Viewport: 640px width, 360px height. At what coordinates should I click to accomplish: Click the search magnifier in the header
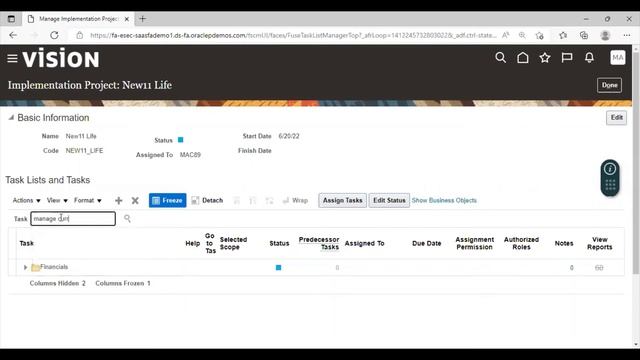tap(500, 58)
